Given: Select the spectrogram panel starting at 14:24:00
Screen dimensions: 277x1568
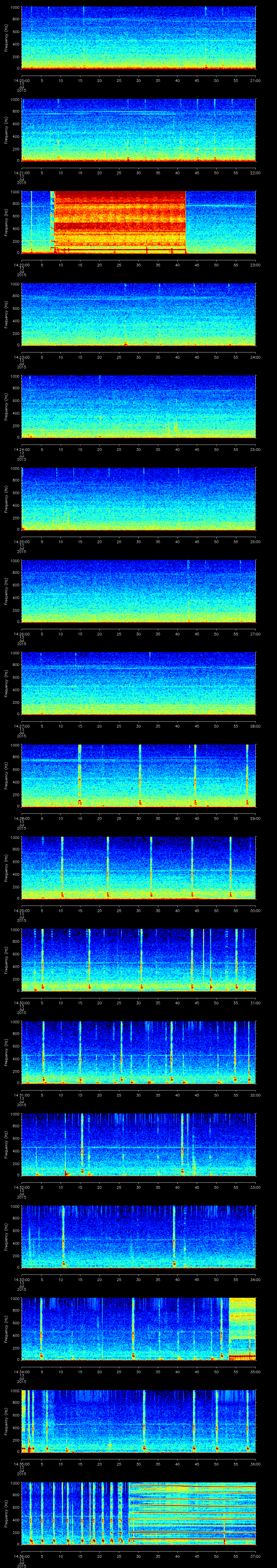Looking at the screenshot, I should coord(138,407).
